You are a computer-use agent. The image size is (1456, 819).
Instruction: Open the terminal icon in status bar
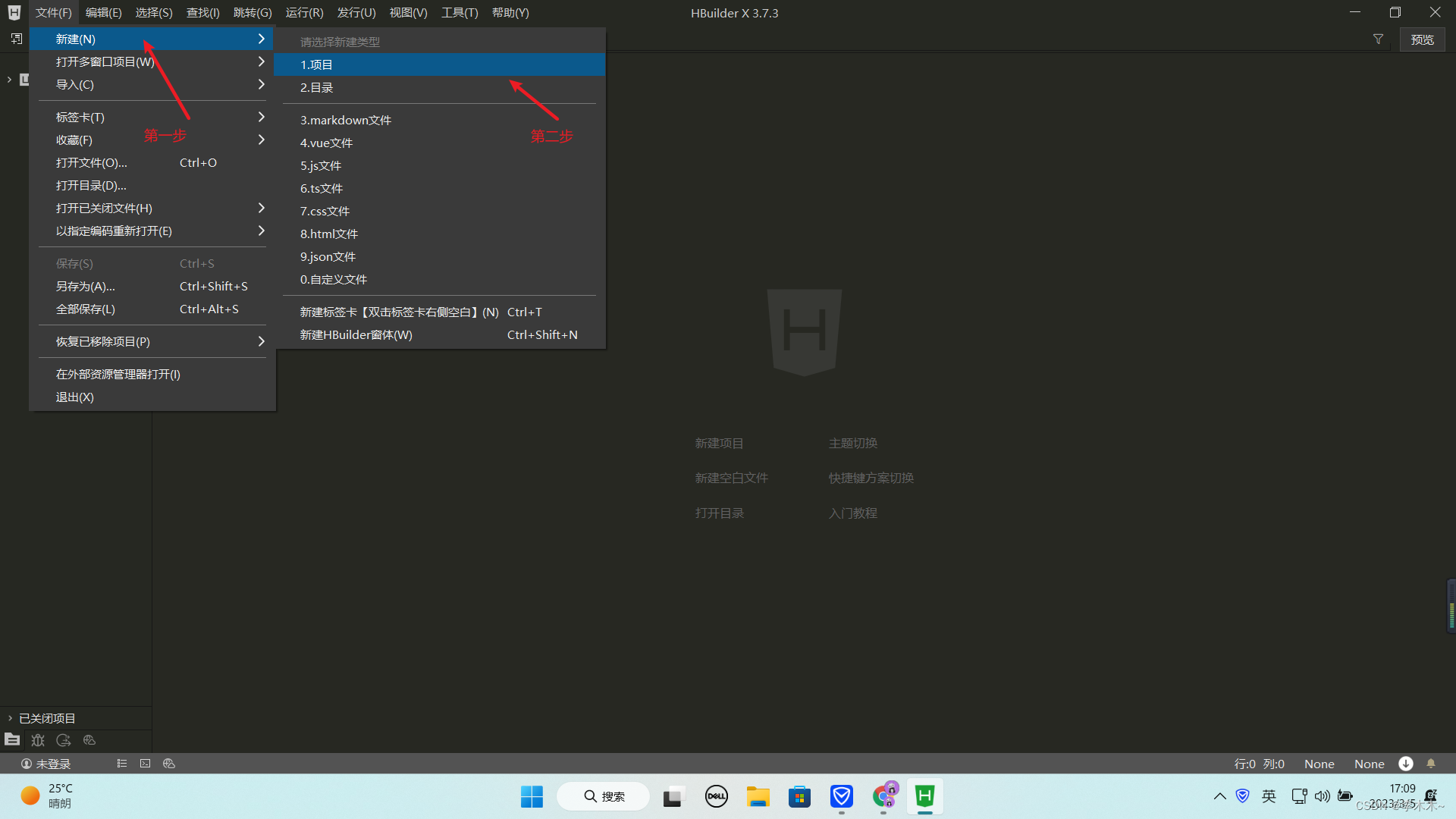(x=146, y=764)
